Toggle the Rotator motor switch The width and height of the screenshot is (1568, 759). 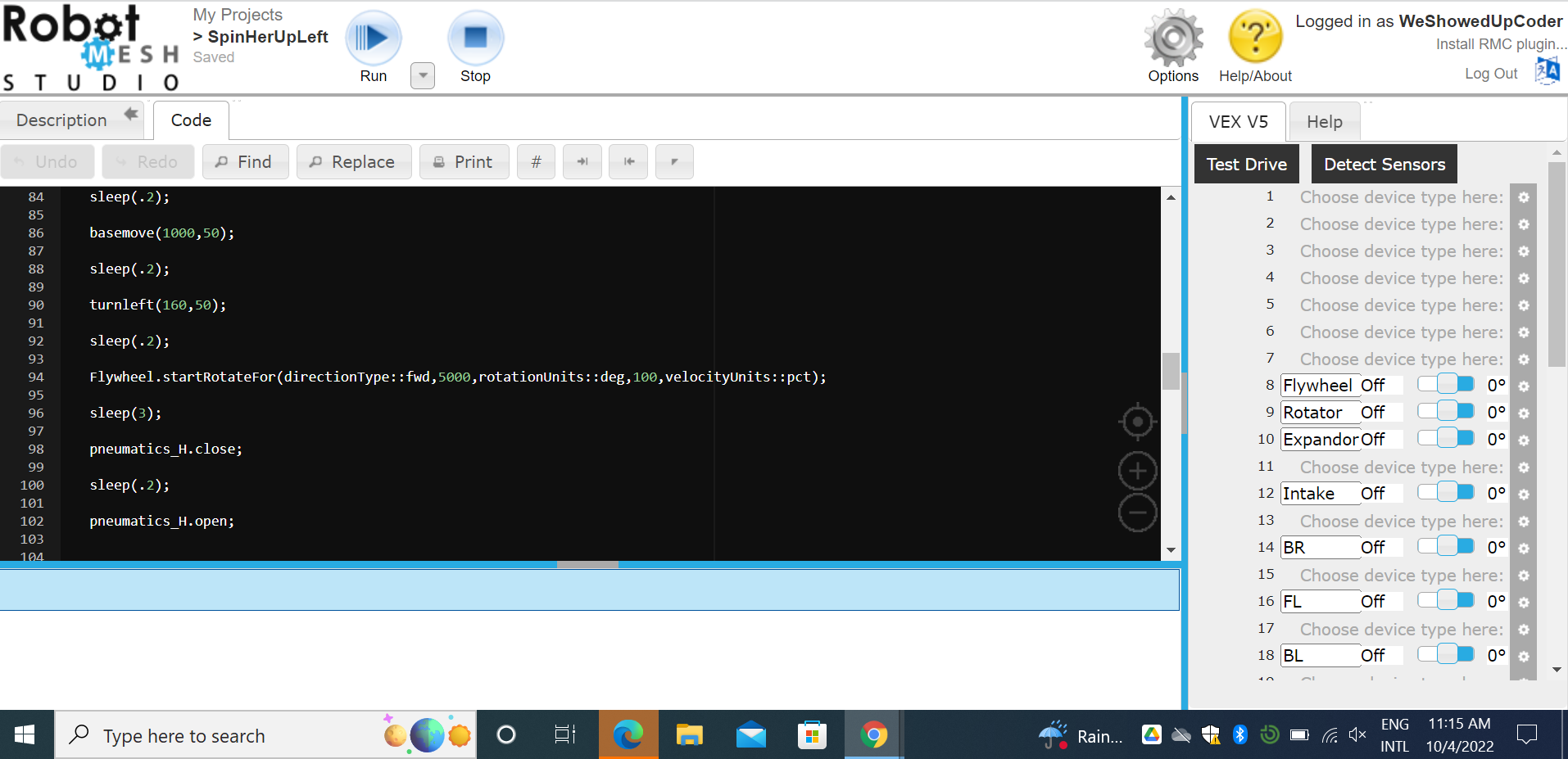coord(1446,411)
